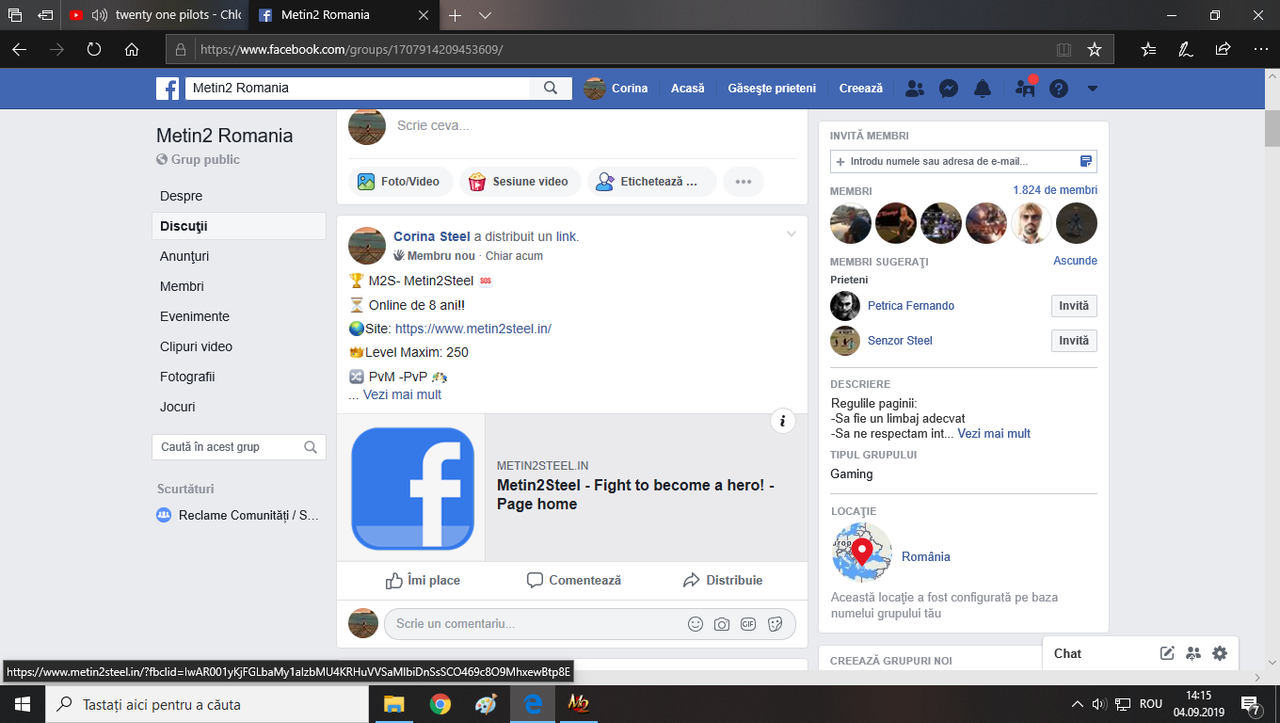Insert emoji in comment box
This screenshot has height=723, width=1280.
click(x=695, y=624)
